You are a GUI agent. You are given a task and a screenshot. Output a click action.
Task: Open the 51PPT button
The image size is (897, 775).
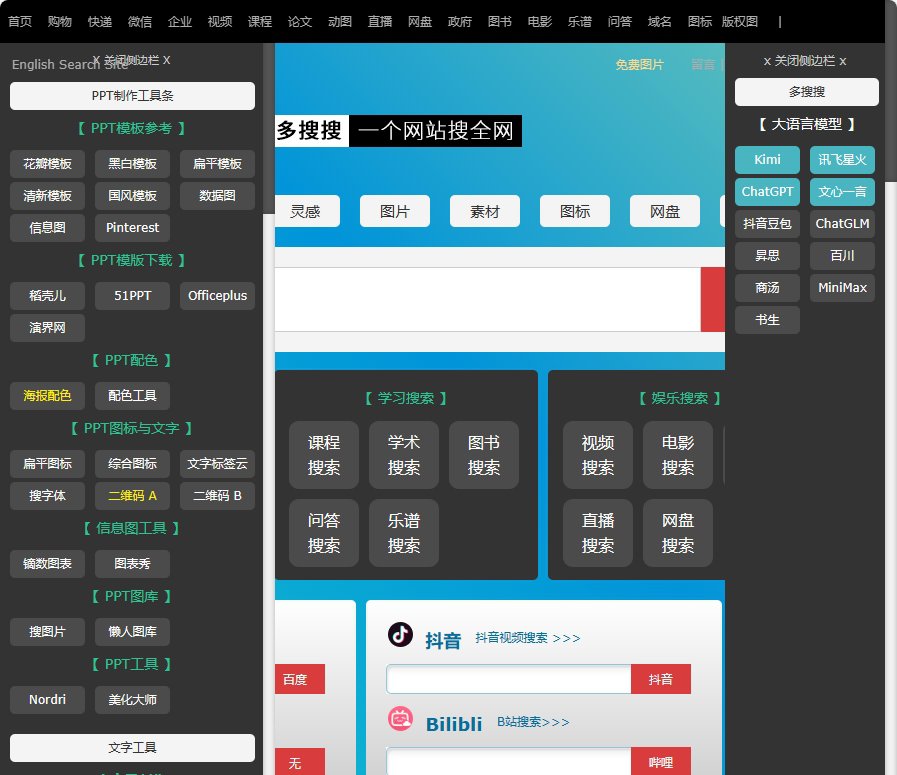coord(132,296)
